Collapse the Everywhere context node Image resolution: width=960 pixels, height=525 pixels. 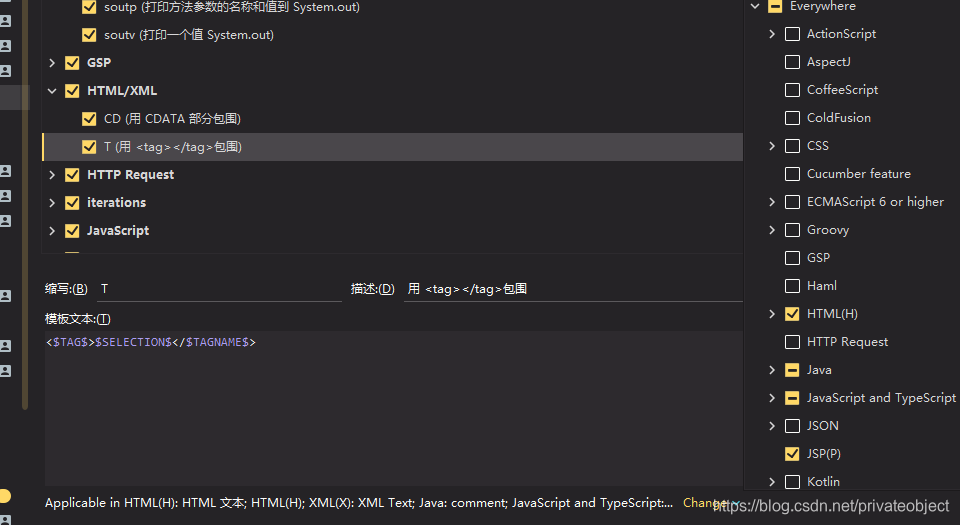(x=755, y=6)
